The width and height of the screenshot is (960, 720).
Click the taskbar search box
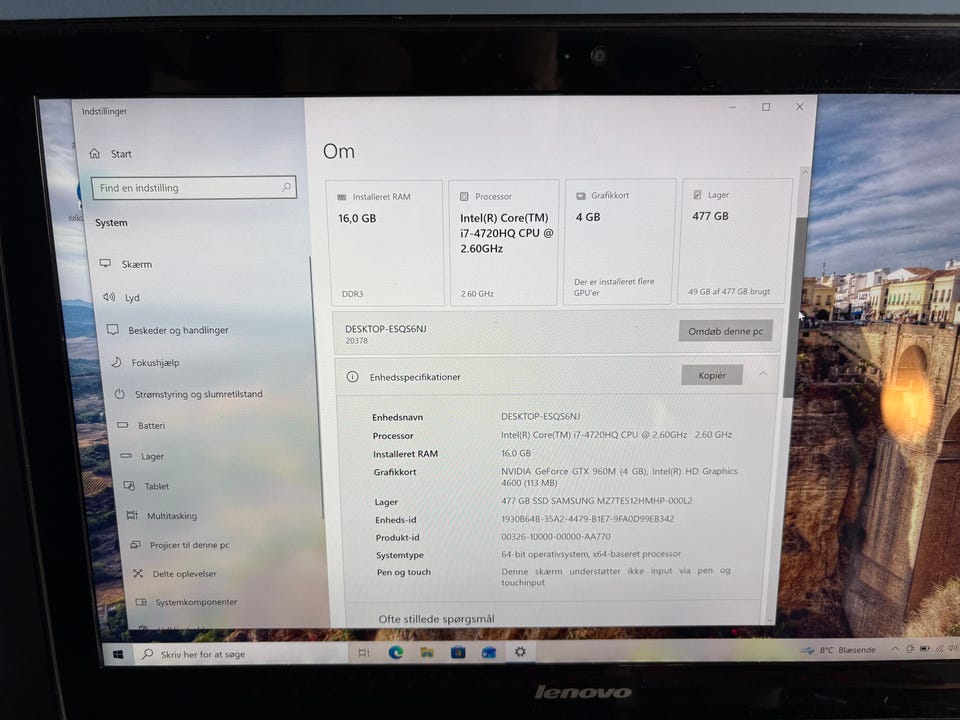pos(240,654)
